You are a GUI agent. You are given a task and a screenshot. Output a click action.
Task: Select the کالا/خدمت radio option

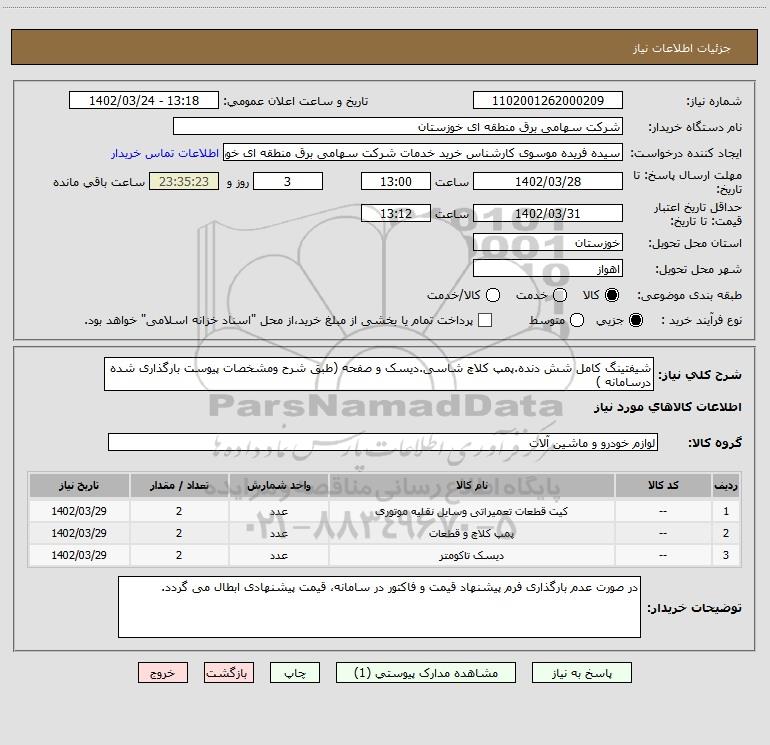click(x=488, y=296)
